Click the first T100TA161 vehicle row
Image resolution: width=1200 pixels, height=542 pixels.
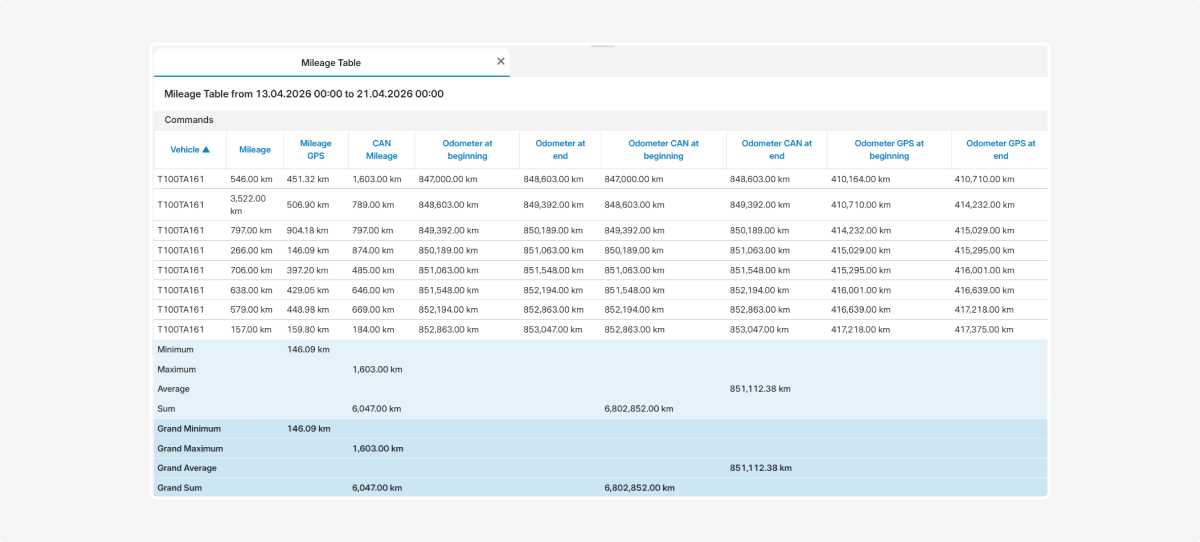click(x=181, y=179)
